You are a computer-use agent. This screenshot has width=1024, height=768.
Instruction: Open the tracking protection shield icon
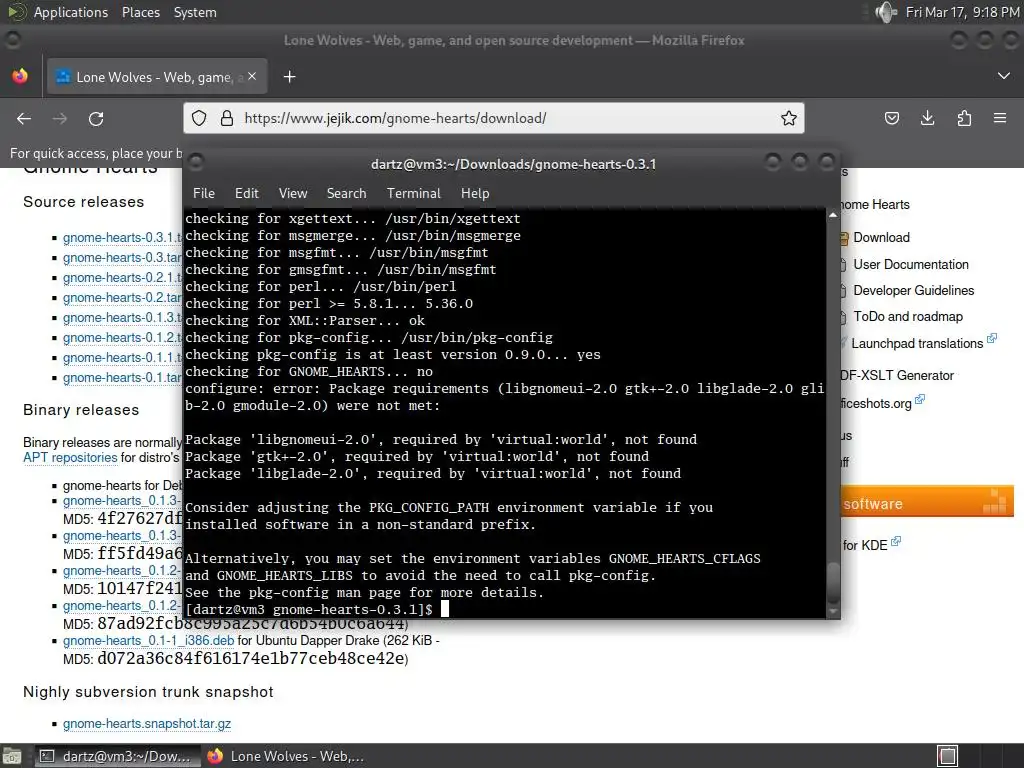tap(199, 118)
